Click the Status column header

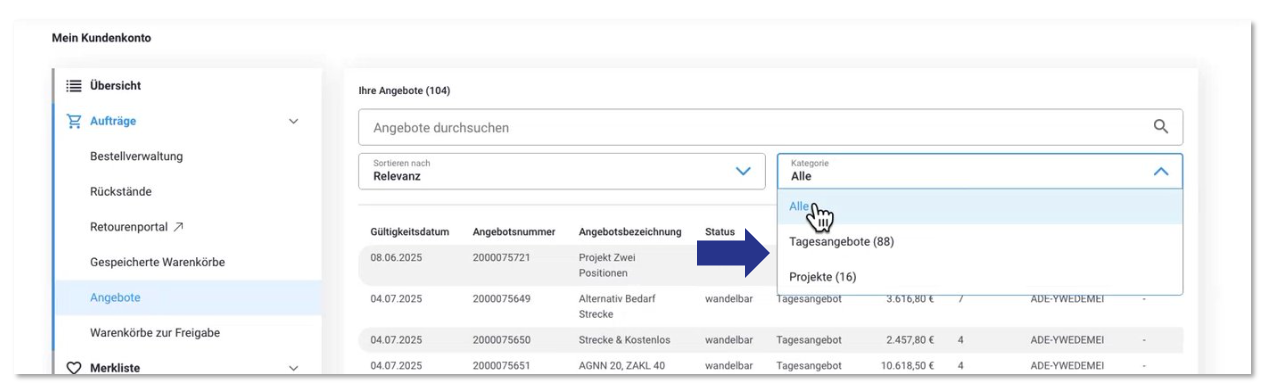720,232
